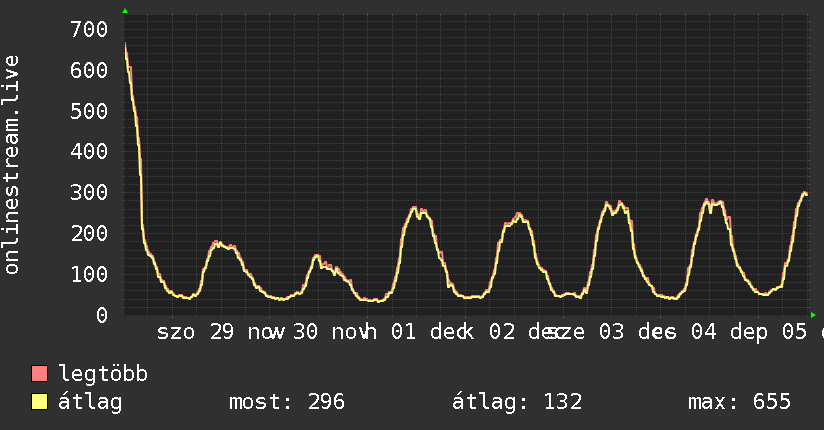Screen dimensions: 824x430
Task: Click the green arrow at the x-axis end
Action: pyautogui.click(x=813, y=315)
